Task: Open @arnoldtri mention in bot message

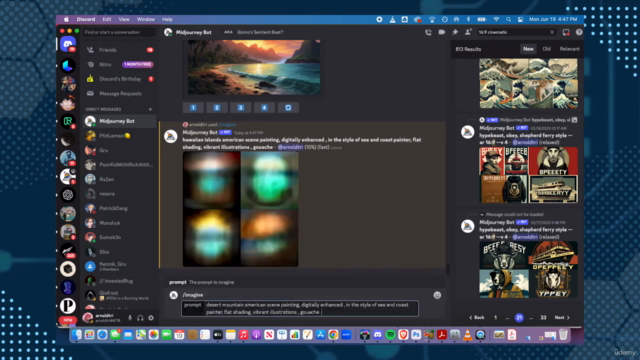Action: tap(290, 147)
